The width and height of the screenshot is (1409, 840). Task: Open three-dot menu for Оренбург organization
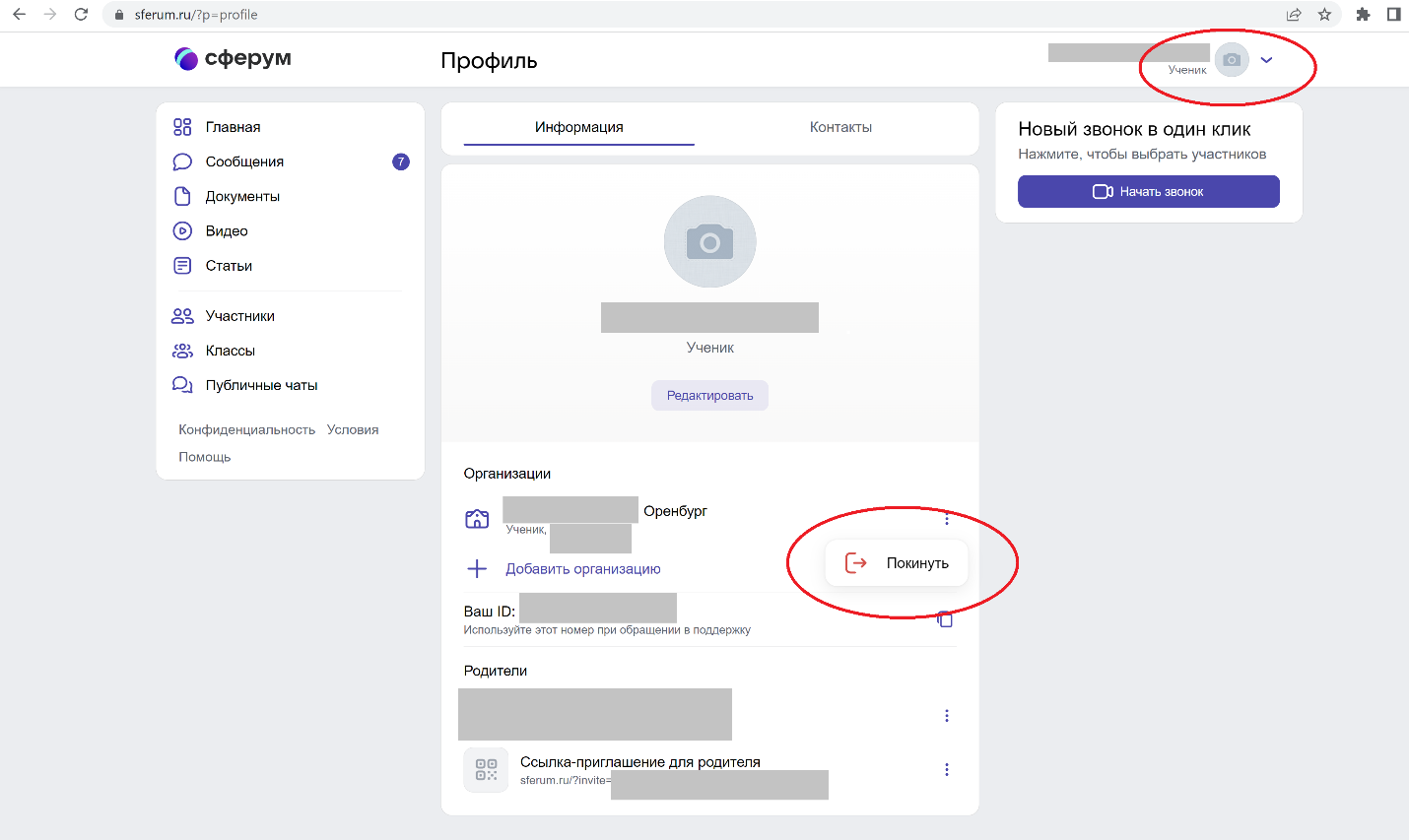tap(947, 519)
